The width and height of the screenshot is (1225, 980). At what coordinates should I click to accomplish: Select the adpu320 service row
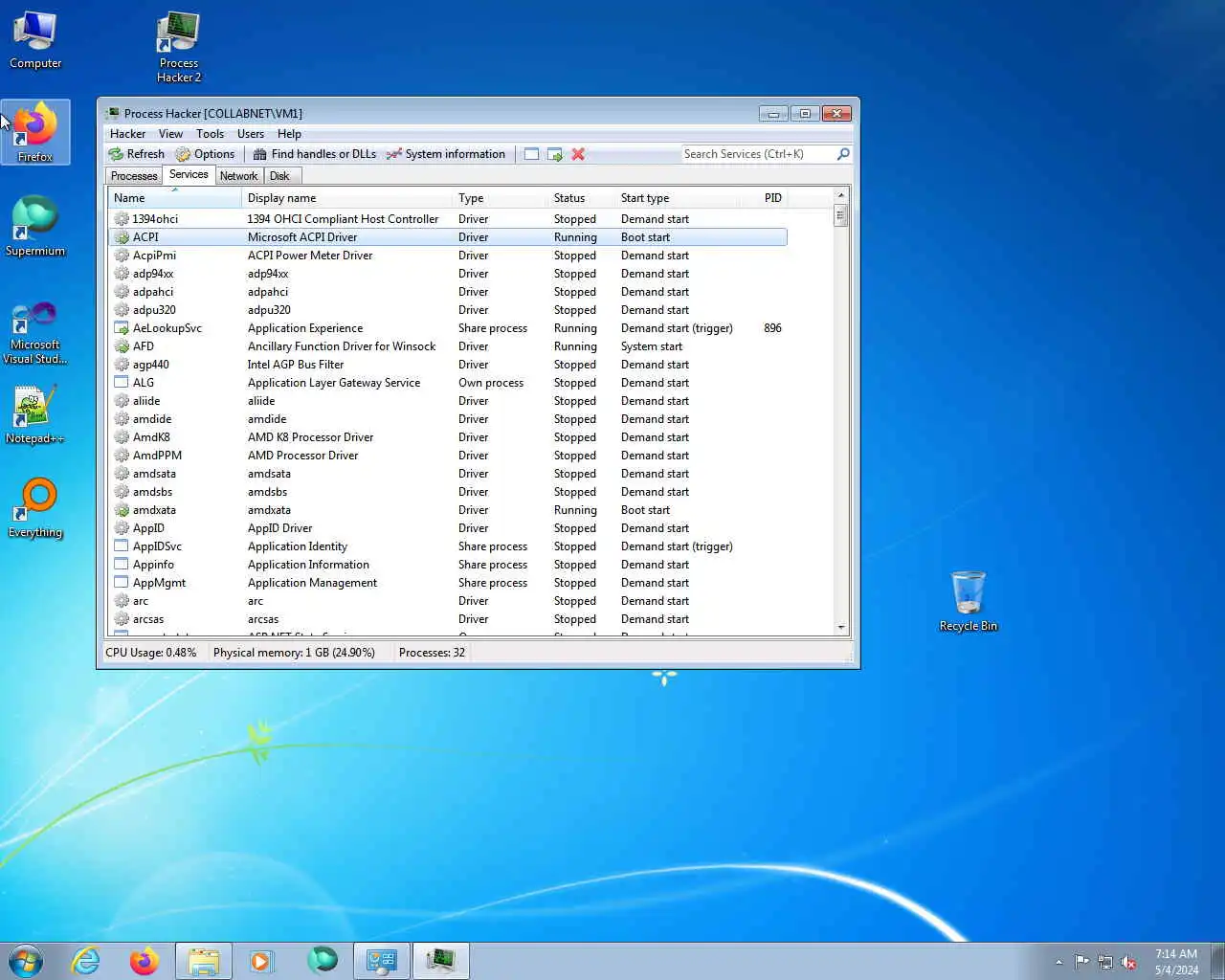pos(448,310)
